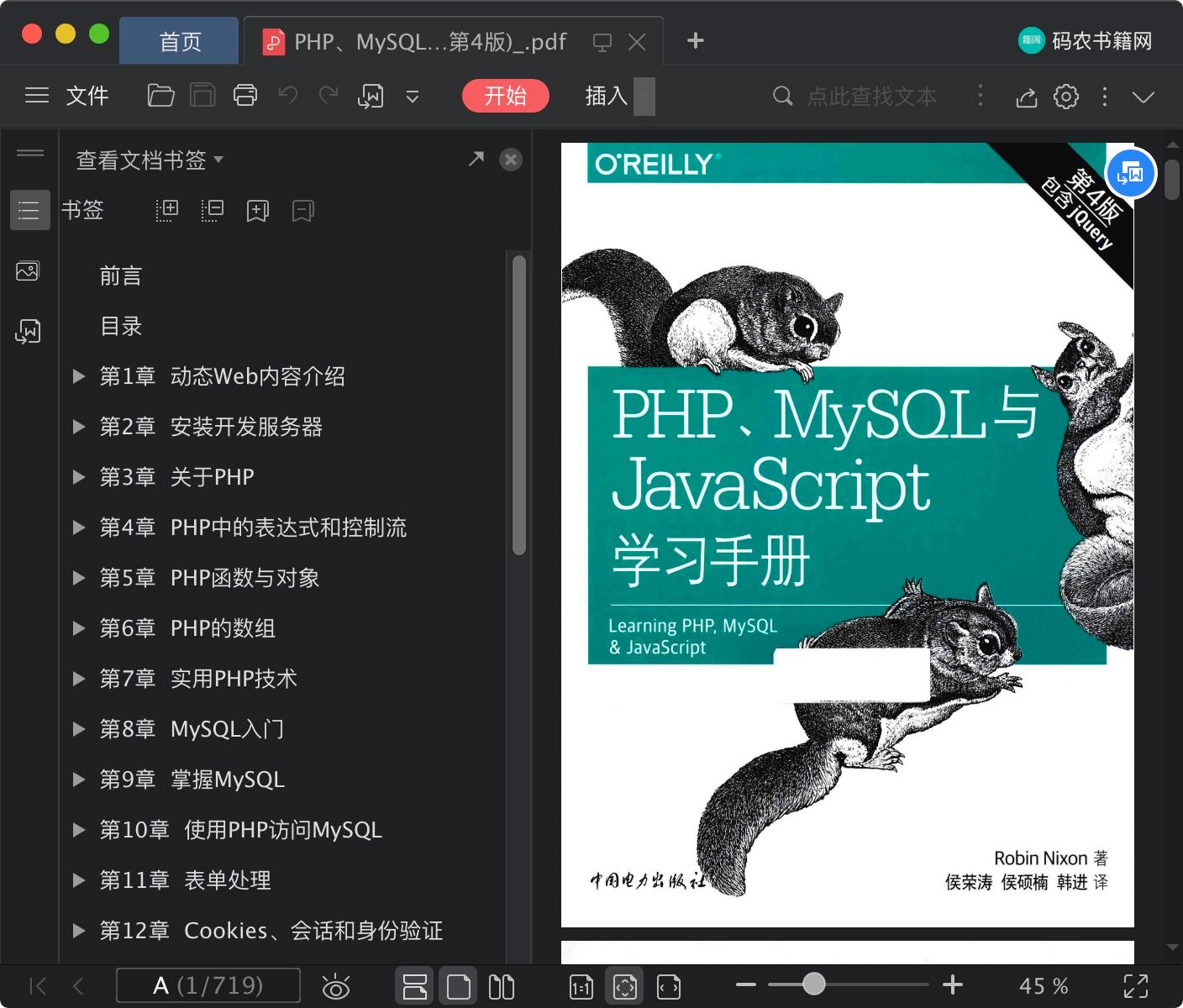Toggle the bookmark list sidebar icon
This screenshot has height=1008, width=1183.
(x=29, y=210)
